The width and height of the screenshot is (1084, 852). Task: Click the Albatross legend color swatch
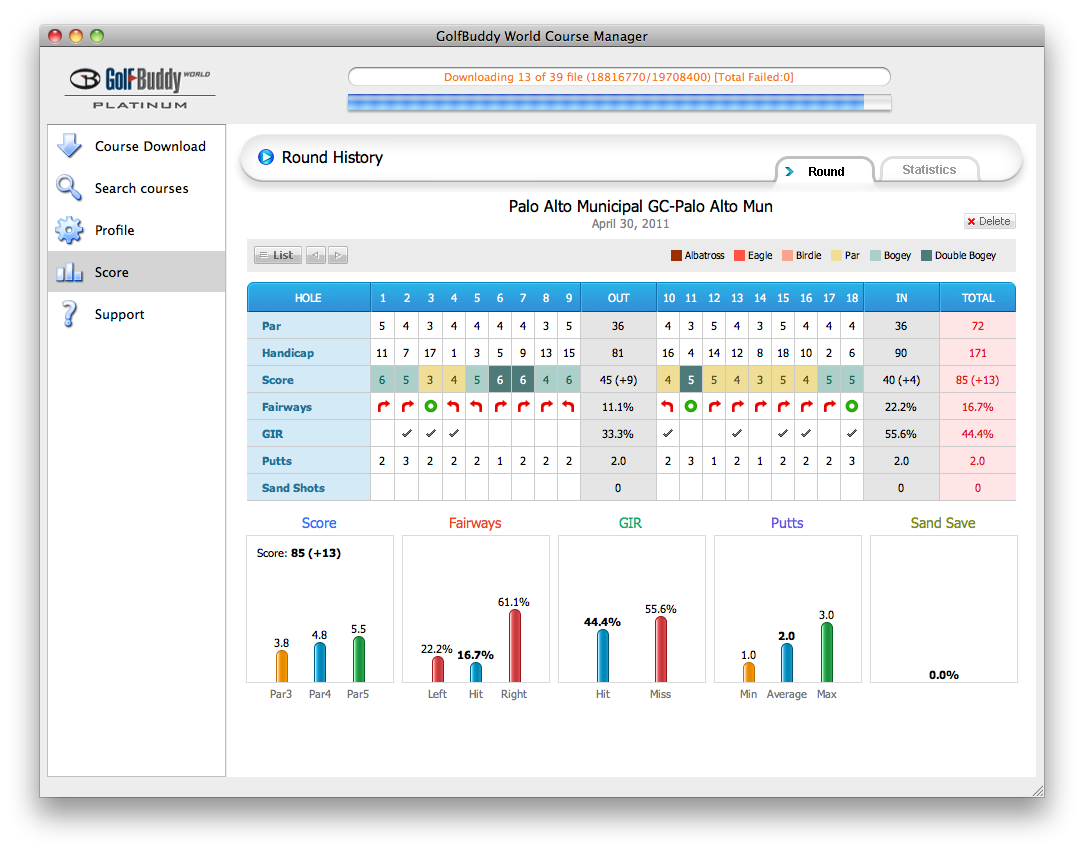[676, 256]
